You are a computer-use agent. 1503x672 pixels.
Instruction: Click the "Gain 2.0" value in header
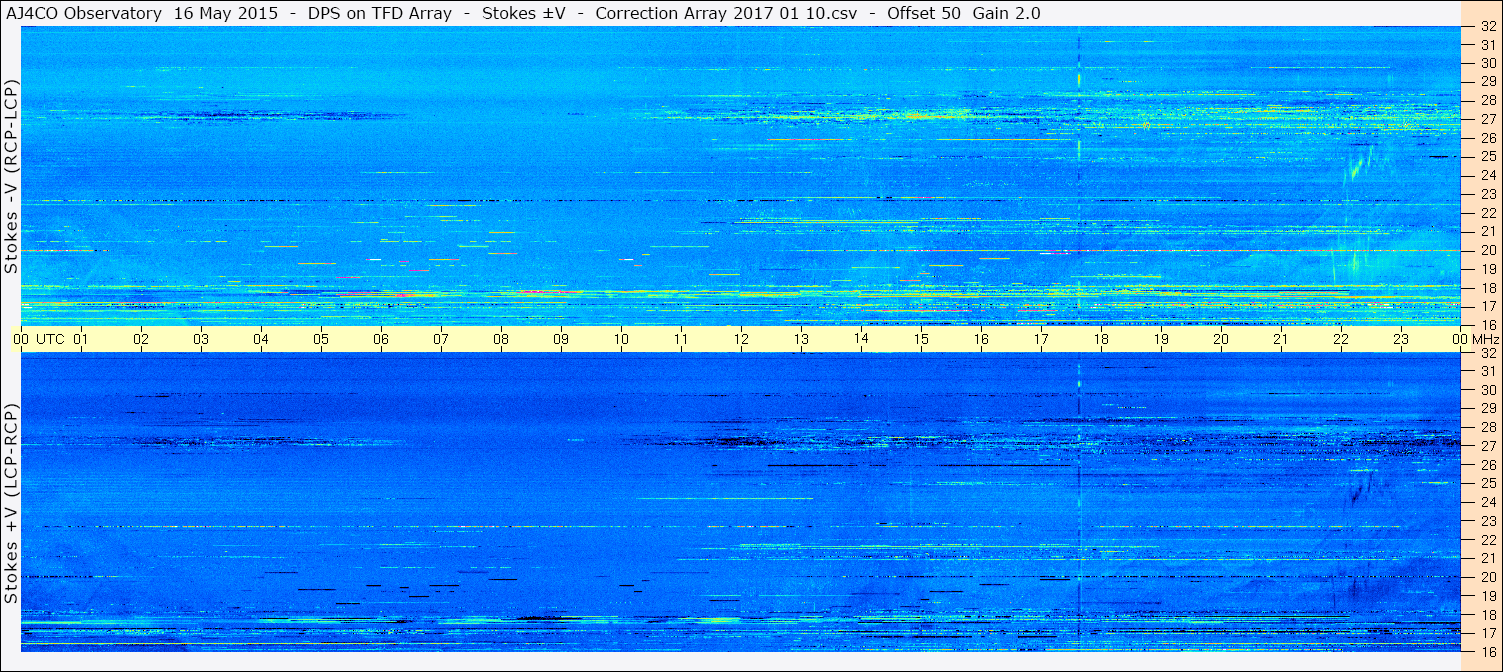[1006, 13]
